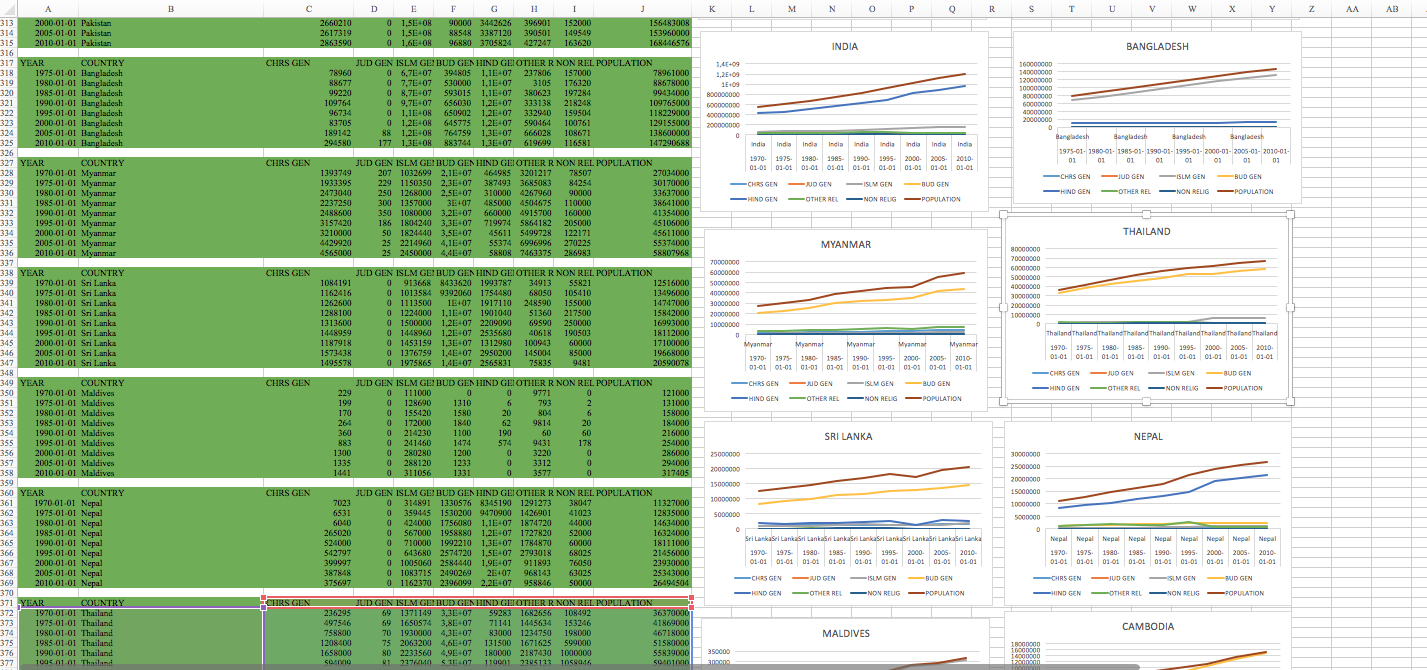Click the 1,4E+09 axis label in India chart
This screenshot has width=1427, height=670.
pyautogui.click(x=727, y=64)
